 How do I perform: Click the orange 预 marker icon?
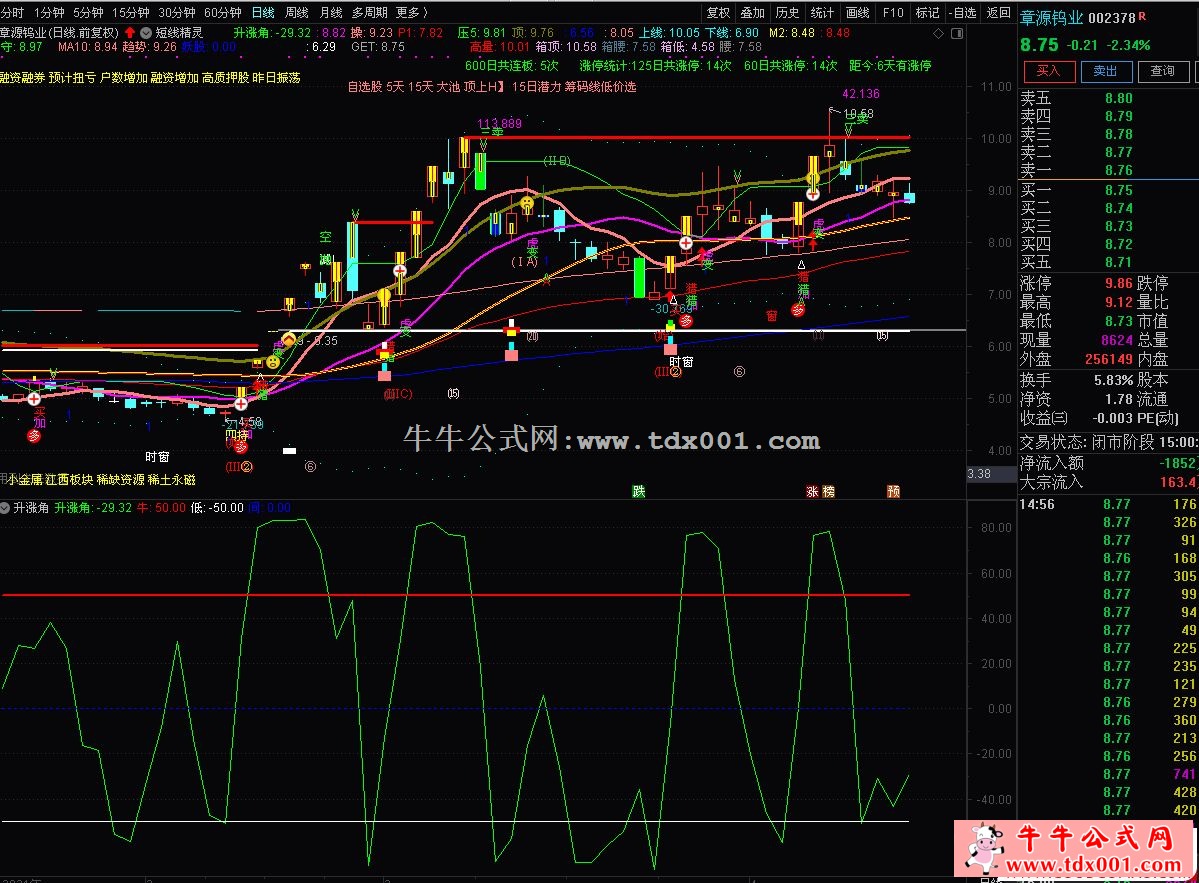(893, 492)
